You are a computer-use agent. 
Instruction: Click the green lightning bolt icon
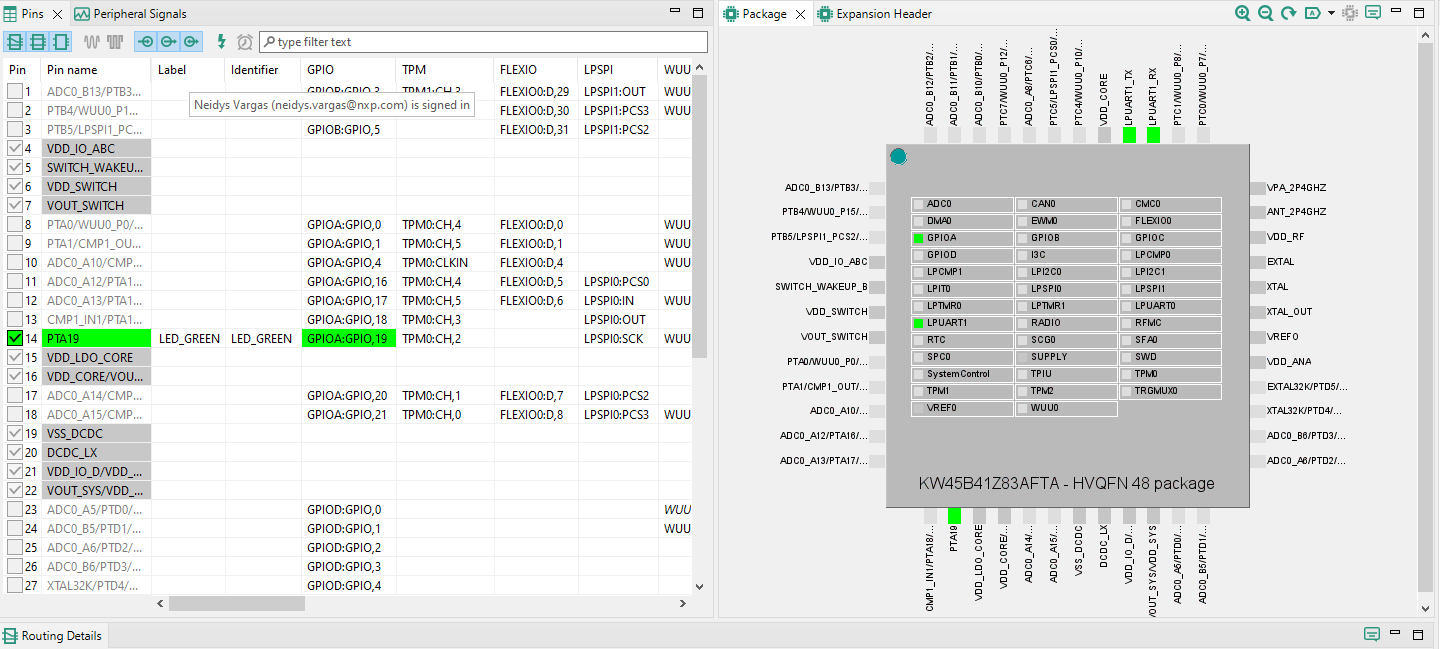pyautogui.click(x=222, y=42)
